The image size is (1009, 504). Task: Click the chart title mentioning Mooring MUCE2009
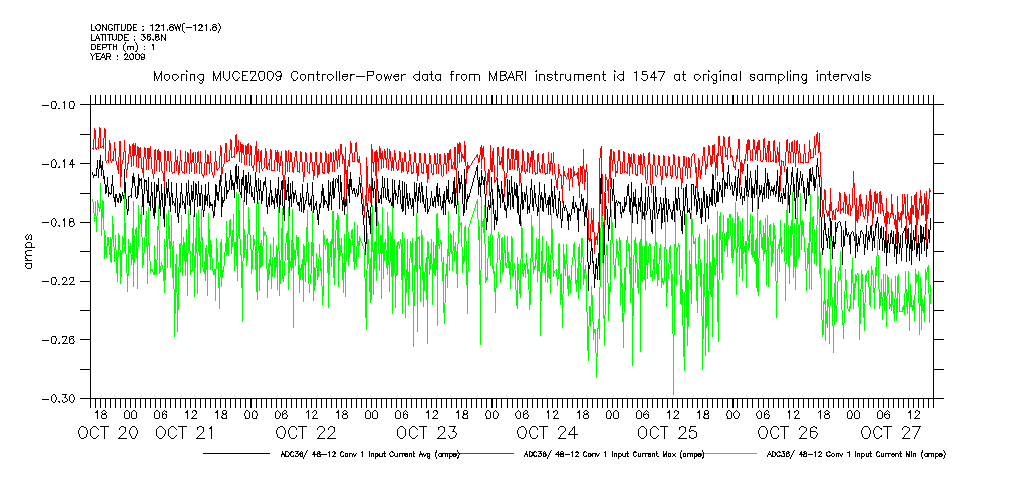coord(510,76)
